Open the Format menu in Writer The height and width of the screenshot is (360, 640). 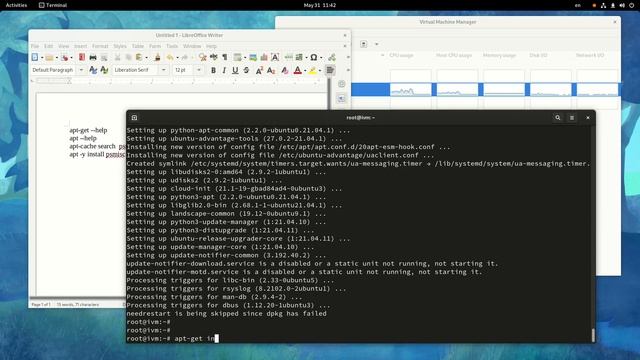(100, 46)
